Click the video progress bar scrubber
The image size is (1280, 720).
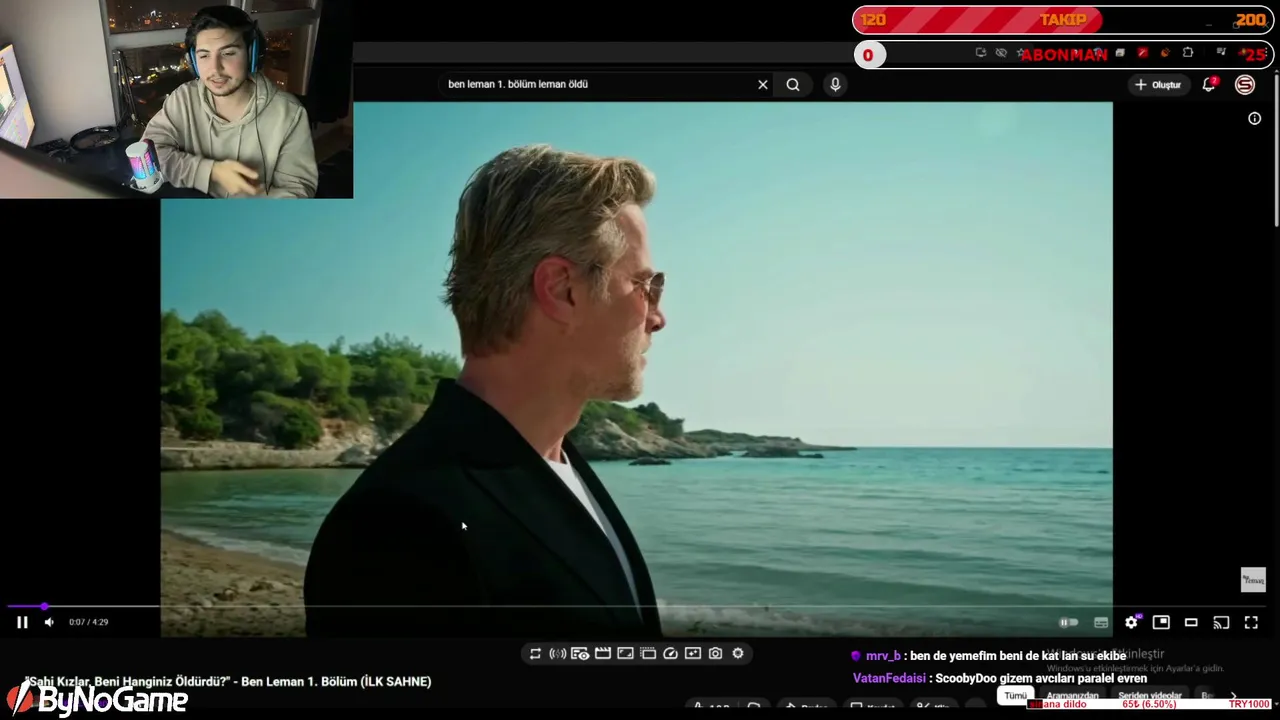(x=44, y=606)
